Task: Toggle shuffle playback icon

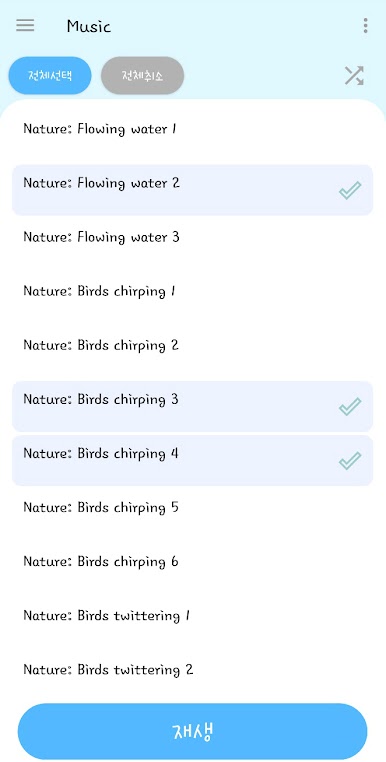Action: pos(354,75)
